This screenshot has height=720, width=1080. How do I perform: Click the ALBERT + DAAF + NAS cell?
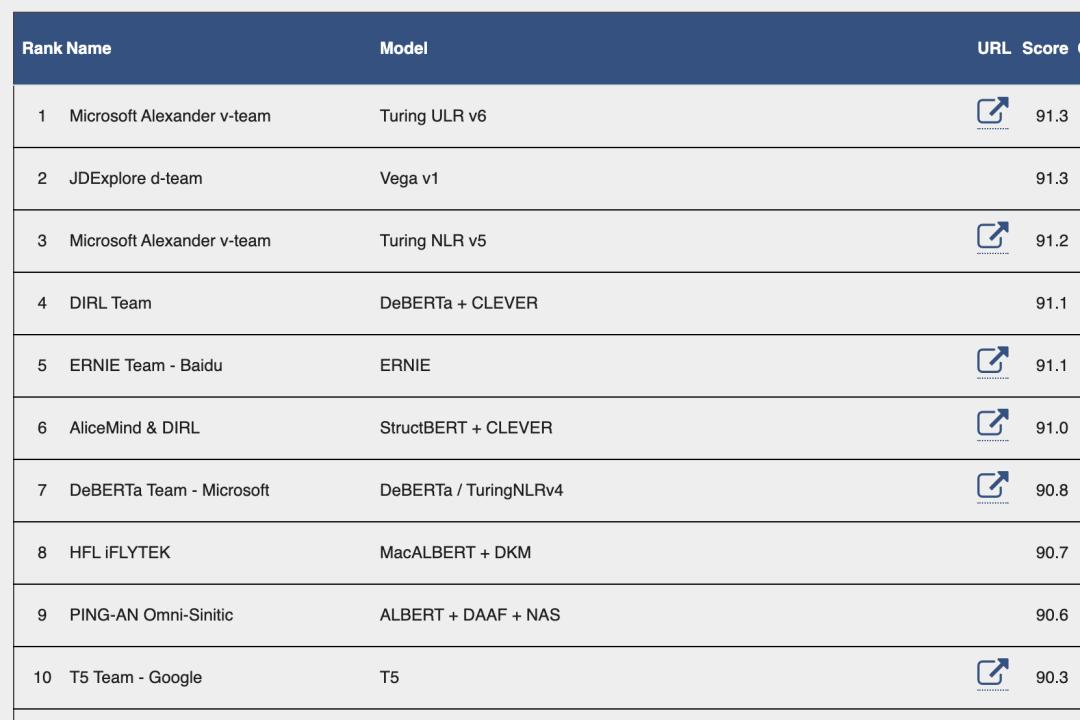point(470,615)
